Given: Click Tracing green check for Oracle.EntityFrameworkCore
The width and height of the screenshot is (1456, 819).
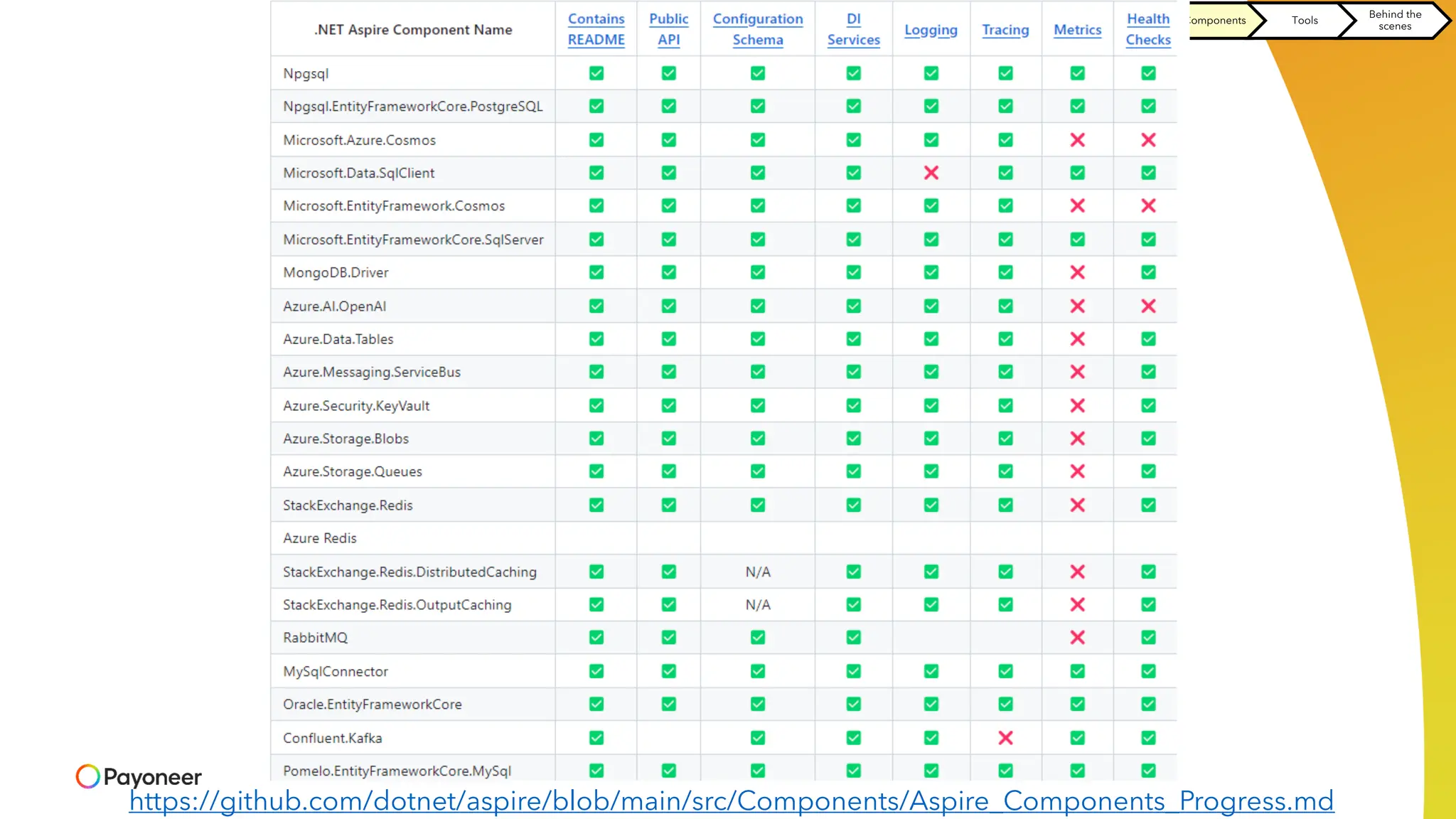Looking at the screenshot, I should 1005,704.
